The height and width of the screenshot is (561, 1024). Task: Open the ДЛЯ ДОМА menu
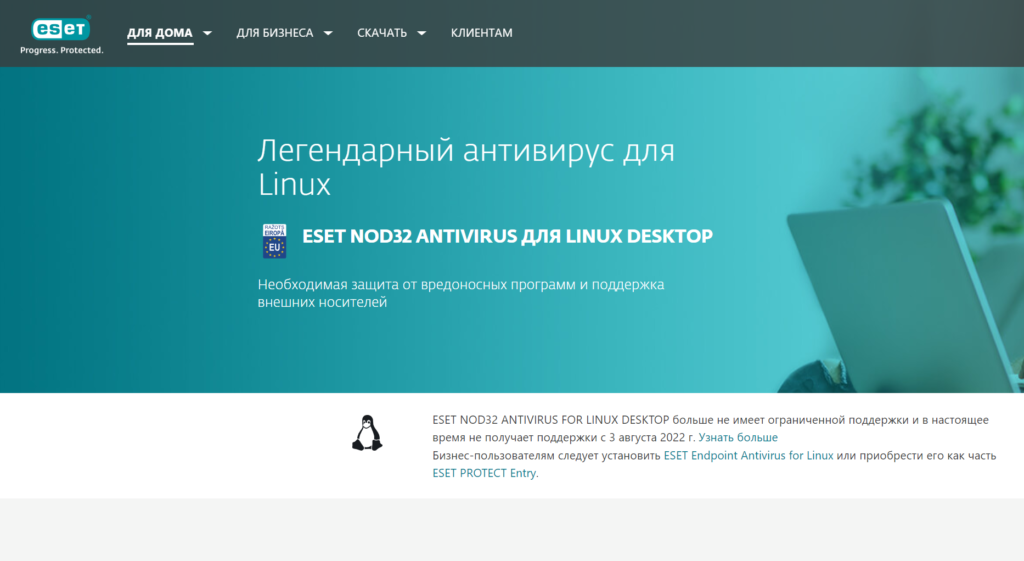coord(160,33)
